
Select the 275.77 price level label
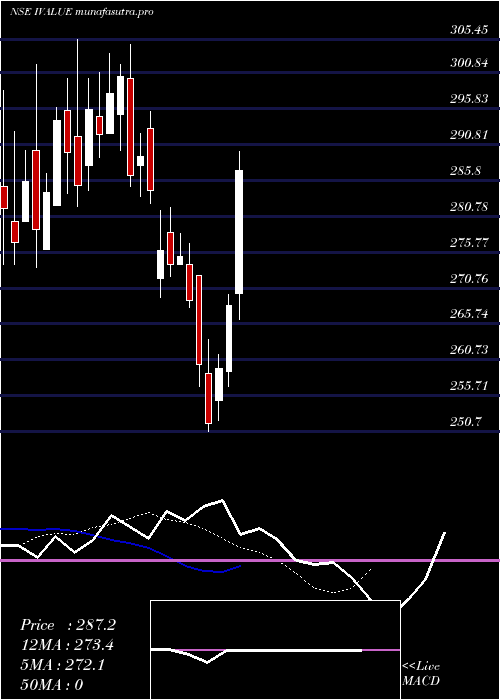pos(469,243)
